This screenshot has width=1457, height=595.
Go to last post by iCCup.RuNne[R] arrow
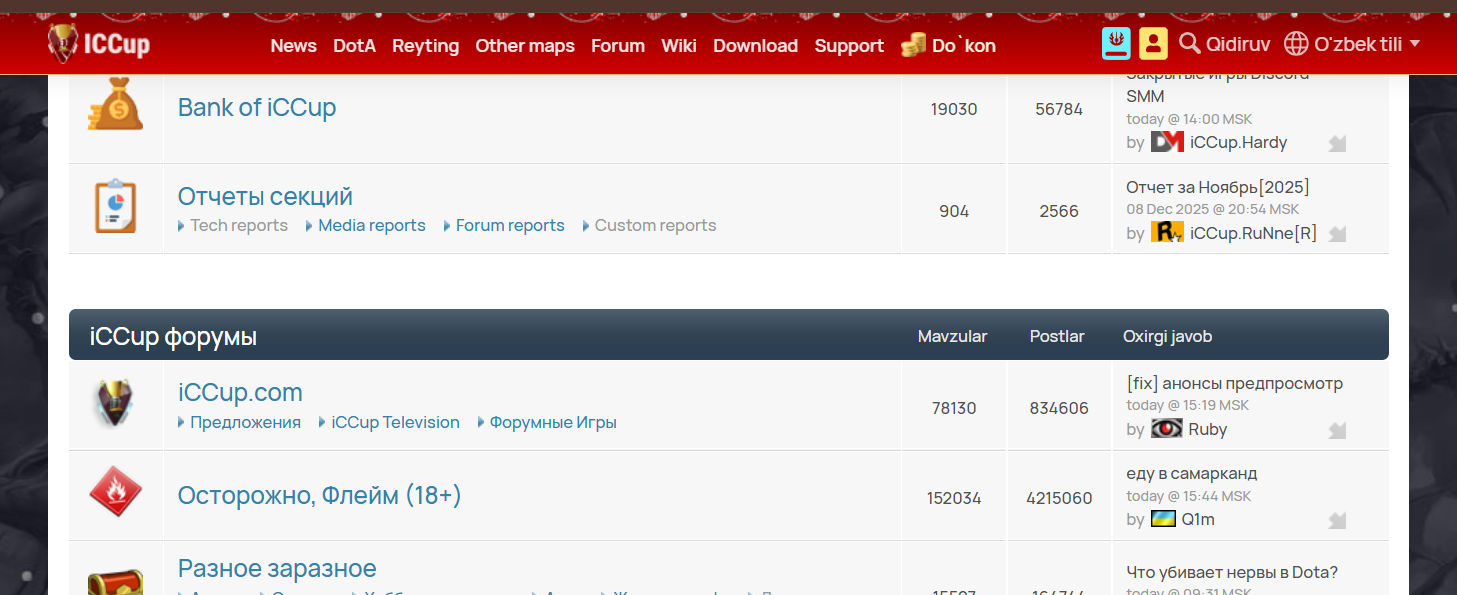[x=1337, y=234]
